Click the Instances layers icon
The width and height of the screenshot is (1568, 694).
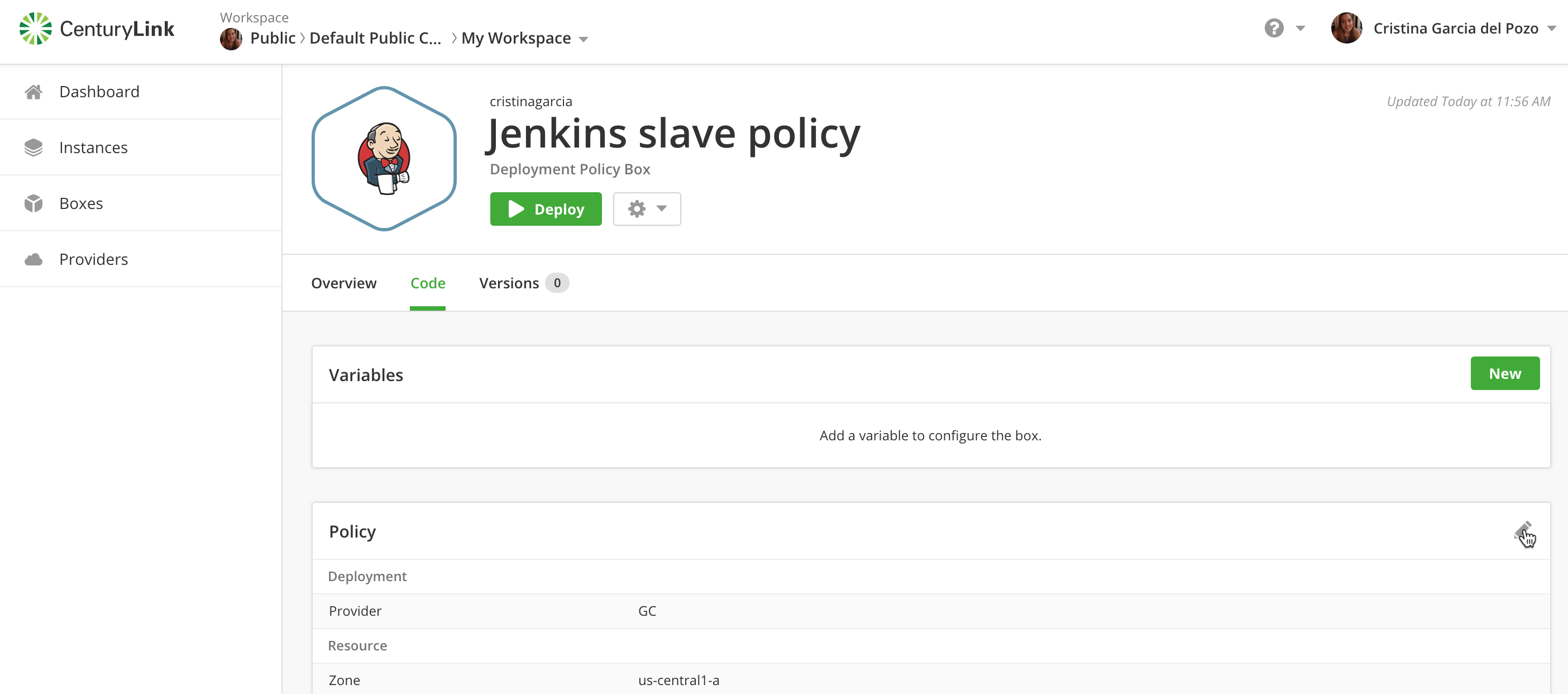pyautogui.click(x=34, y=148)
